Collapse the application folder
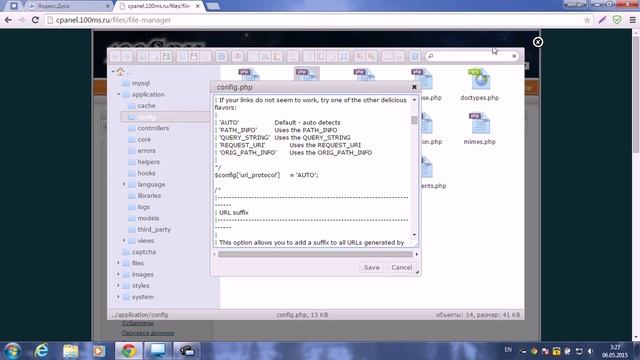This screenshot has height=360, width=640. 119,94
